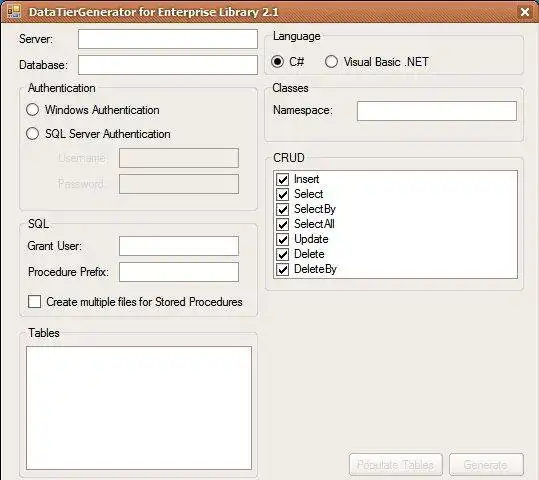Uncheck the Update CRUD option
This screenshot has height=480, width=539.
(283, 239)
